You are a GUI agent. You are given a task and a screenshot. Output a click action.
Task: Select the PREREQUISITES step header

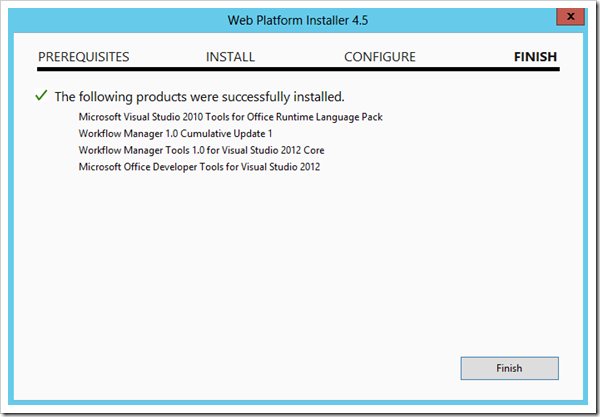click(x=84, y=57)
